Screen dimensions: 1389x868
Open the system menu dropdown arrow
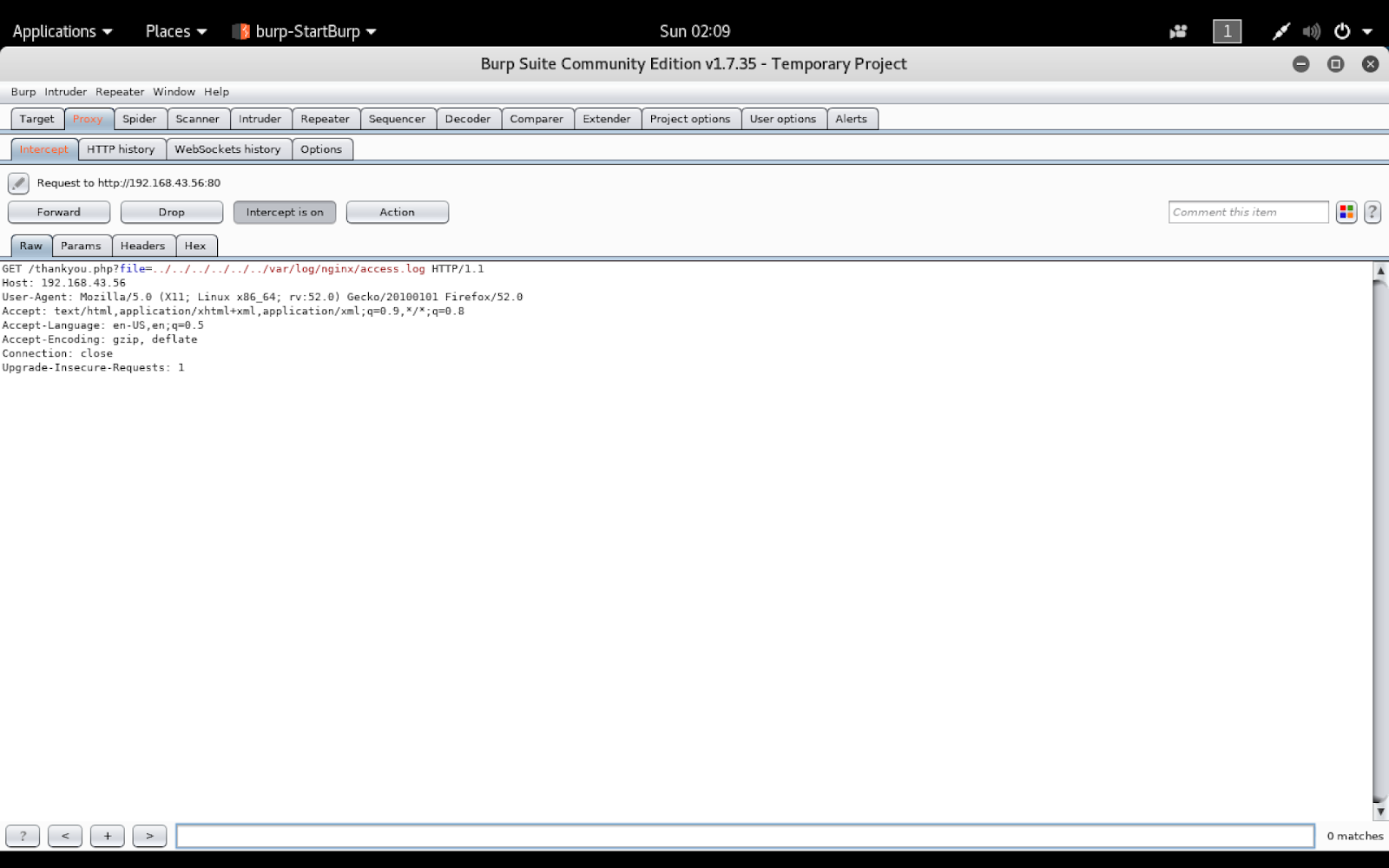pyautogui.click(x=1367, y=31)
